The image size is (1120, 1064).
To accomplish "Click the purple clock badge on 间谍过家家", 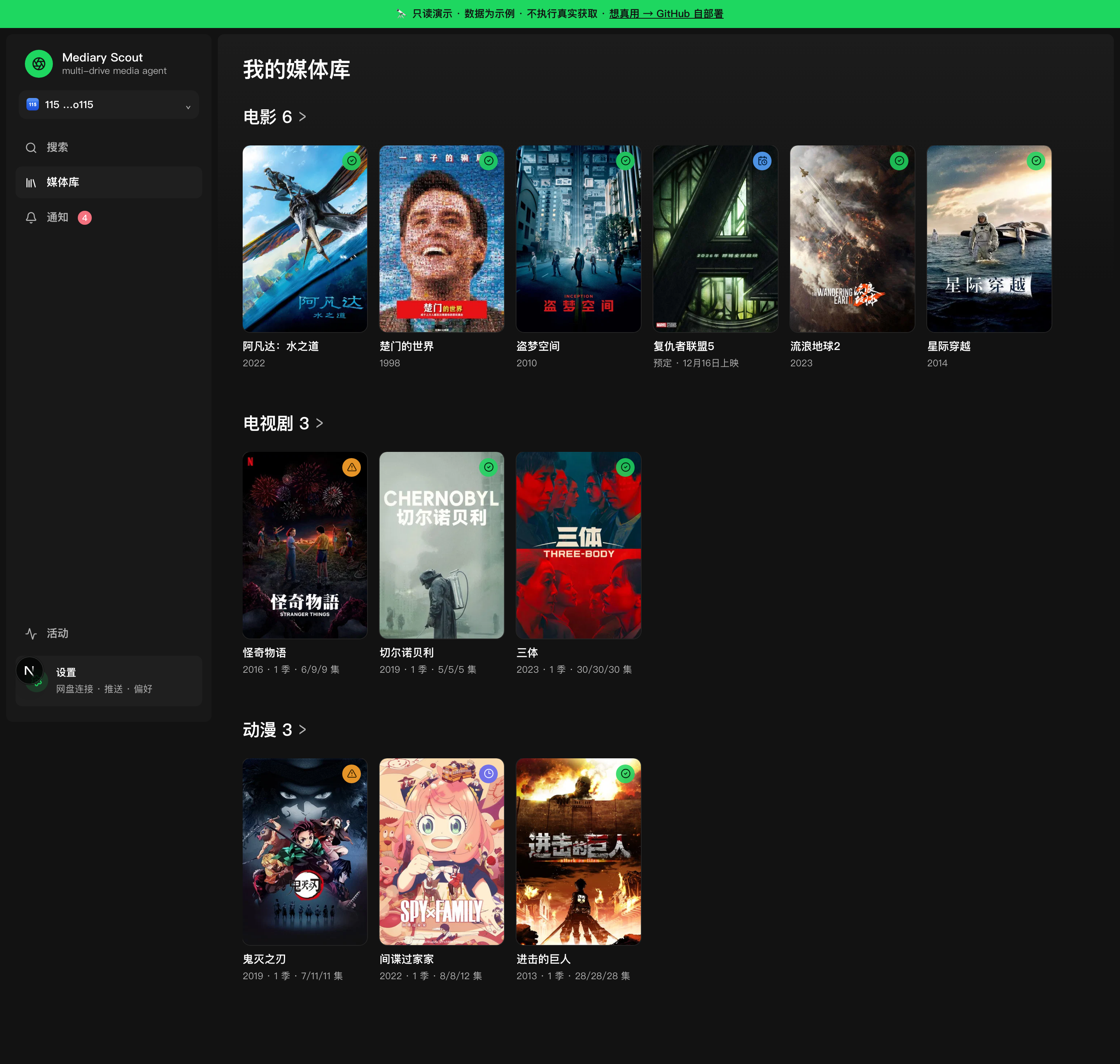I will pos(489,773).
